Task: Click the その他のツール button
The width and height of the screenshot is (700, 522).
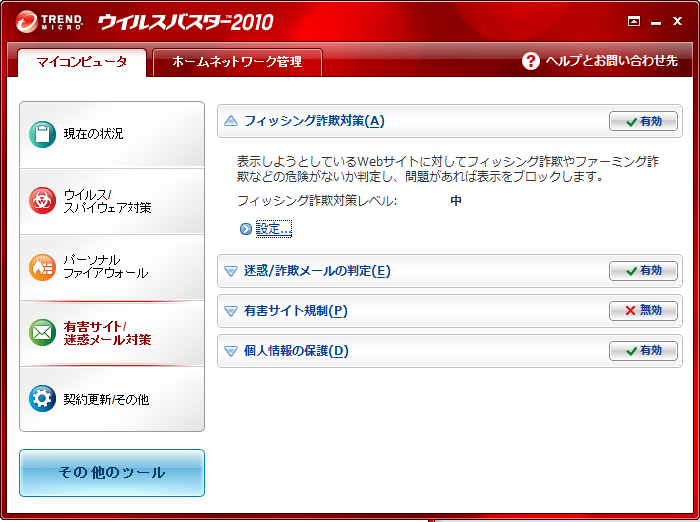Action: click(112, 472)
